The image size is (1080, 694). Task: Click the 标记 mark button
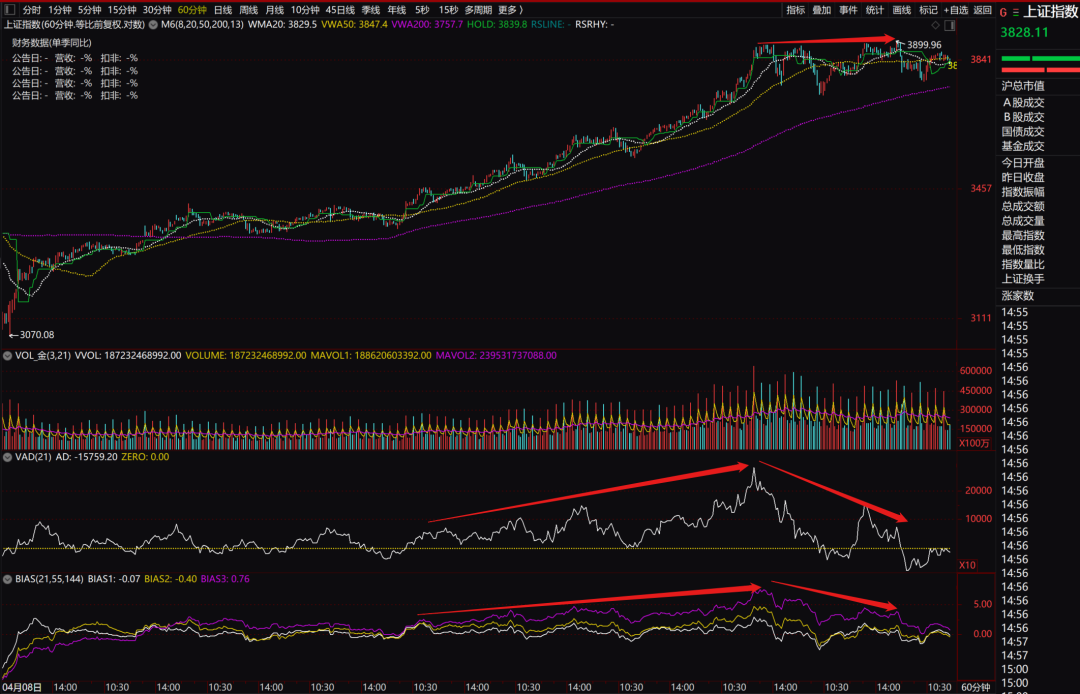928,10
